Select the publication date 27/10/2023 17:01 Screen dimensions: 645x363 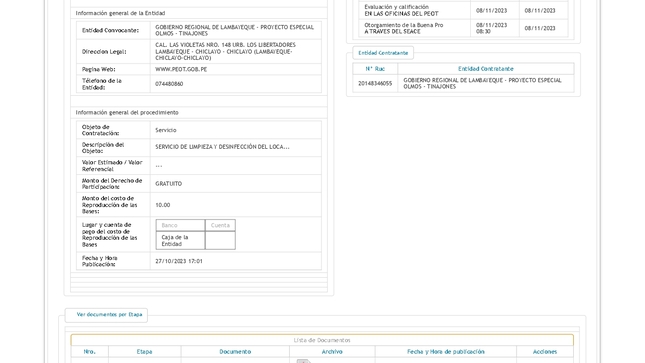(179, 261)
